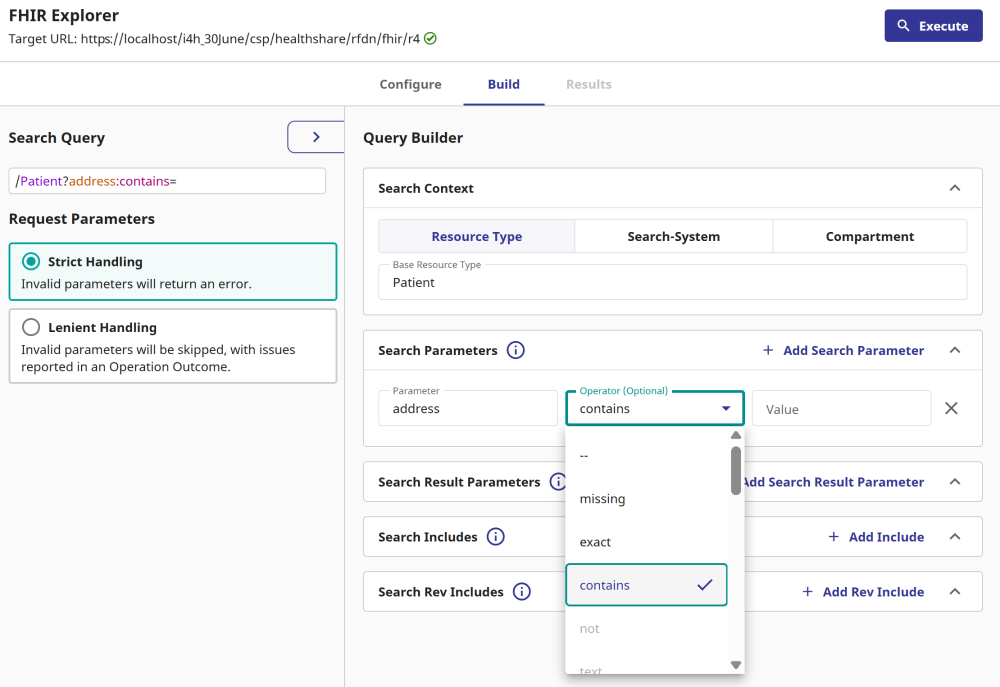The width and height of the screenshot is (1000, 687).
Task: Open the Search Rev Includes info icon
Action: [x=522, y=591]
